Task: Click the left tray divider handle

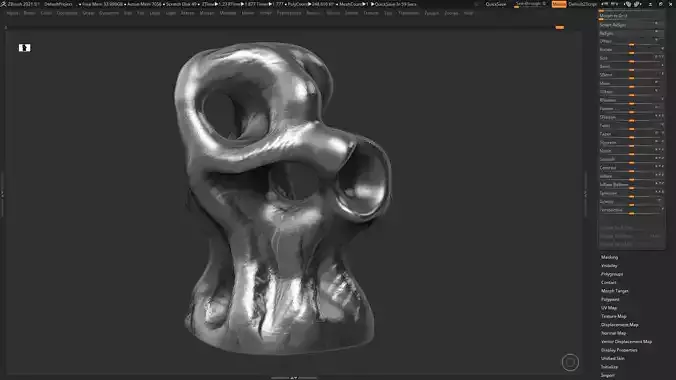Action: (2, 194)
